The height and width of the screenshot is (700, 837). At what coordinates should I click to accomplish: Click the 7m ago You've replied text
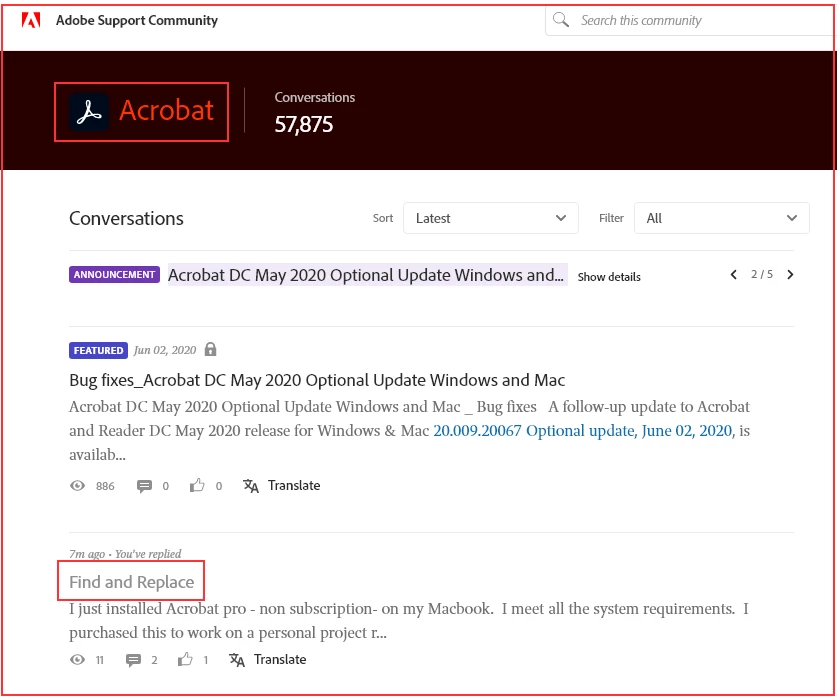coord(125,554)
